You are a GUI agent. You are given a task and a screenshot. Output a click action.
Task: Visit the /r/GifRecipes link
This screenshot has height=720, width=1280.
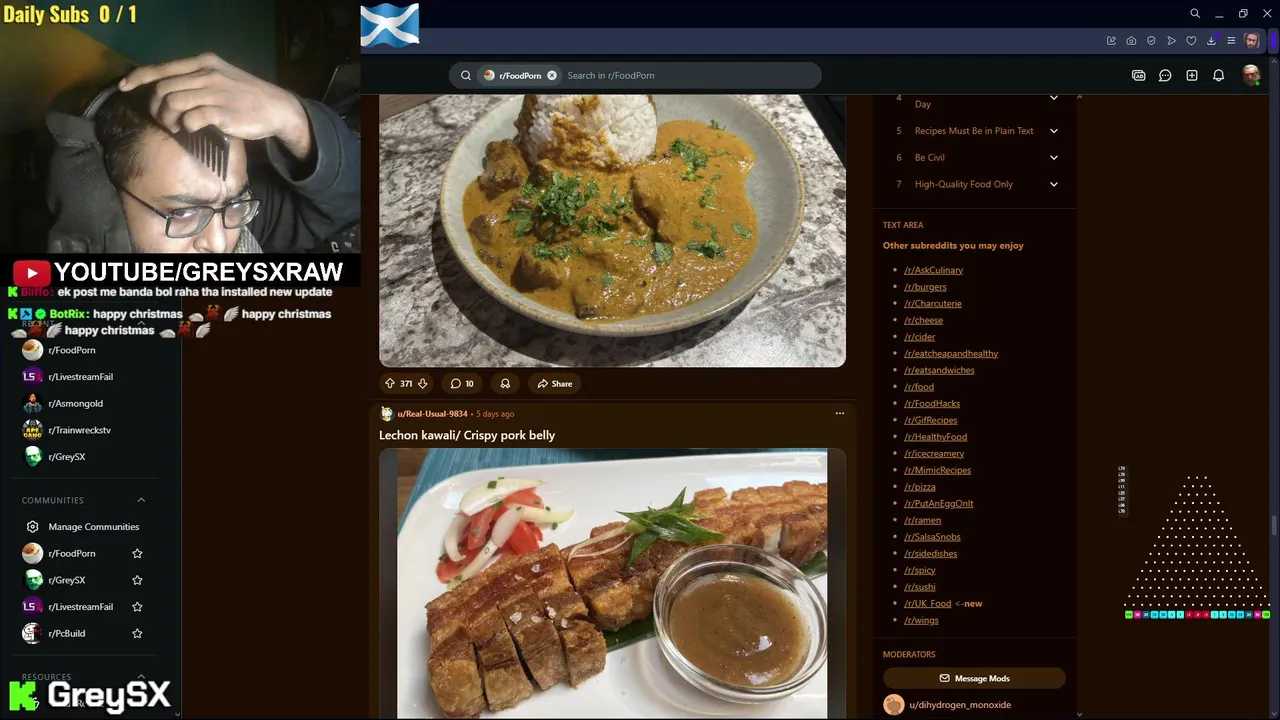click(931, 420)
